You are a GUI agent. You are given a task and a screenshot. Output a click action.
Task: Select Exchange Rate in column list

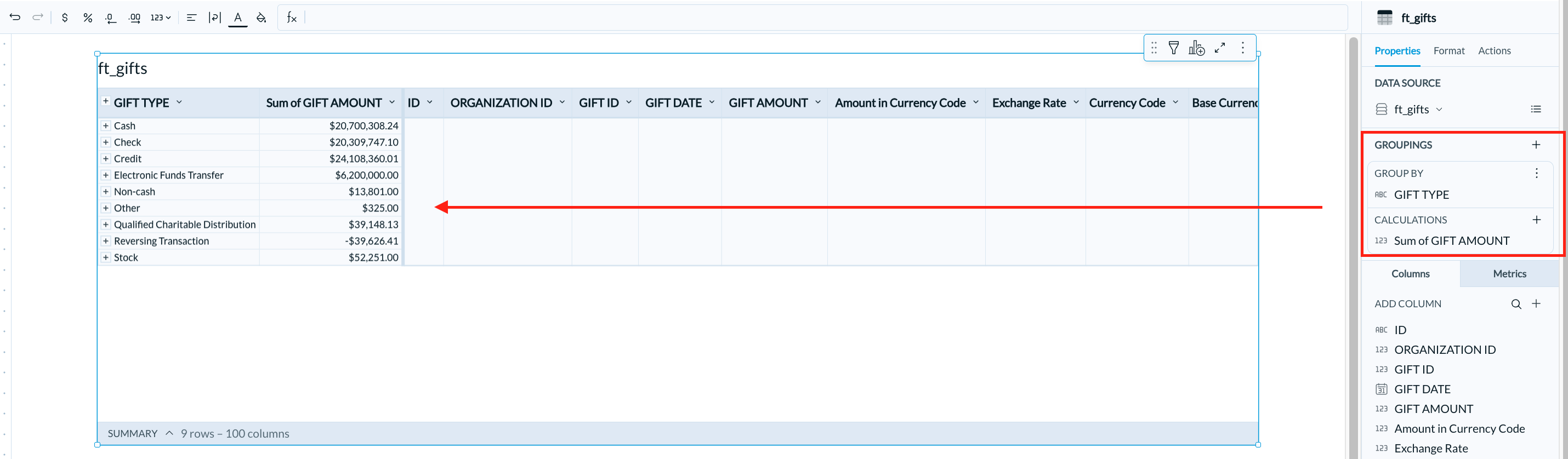(1430, 449)
